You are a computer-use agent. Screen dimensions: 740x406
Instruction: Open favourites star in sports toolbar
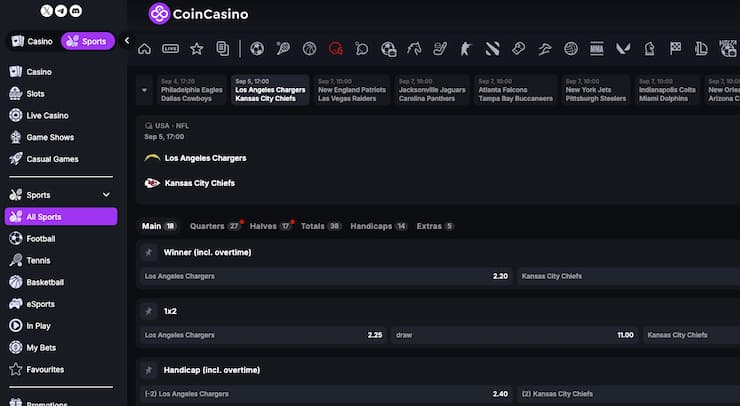pos(196,49)
